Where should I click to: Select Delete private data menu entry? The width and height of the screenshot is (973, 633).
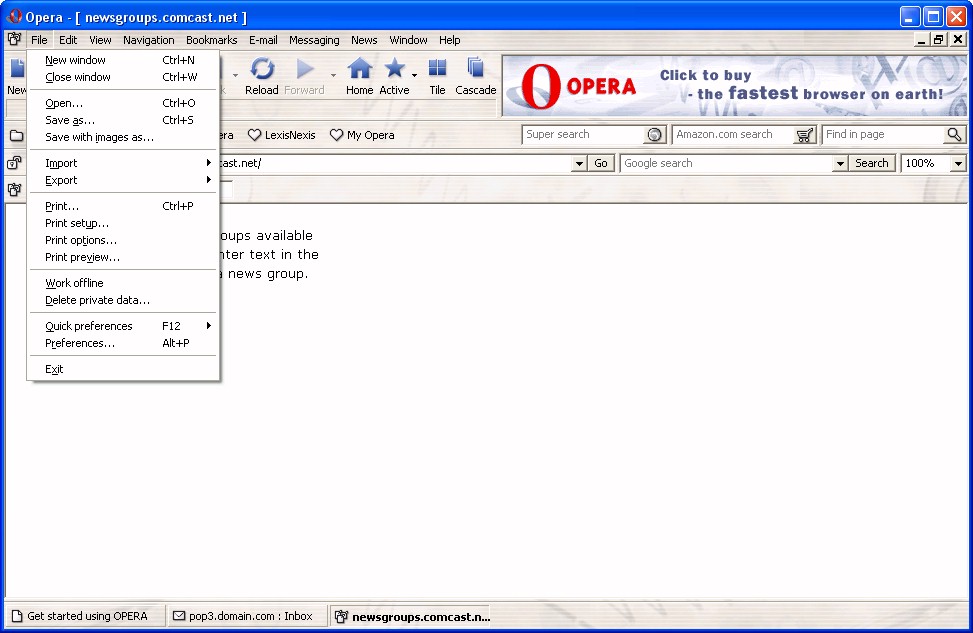tap(97, 300)
